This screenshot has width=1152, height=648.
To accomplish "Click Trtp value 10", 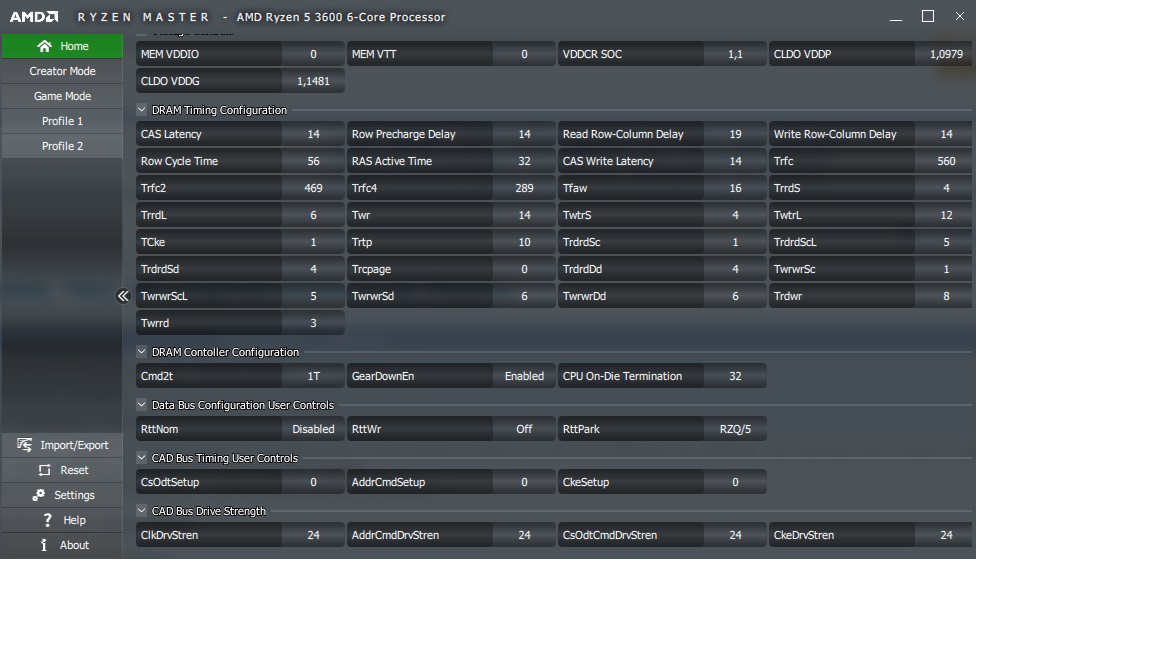I will click(x=525, y=242).
